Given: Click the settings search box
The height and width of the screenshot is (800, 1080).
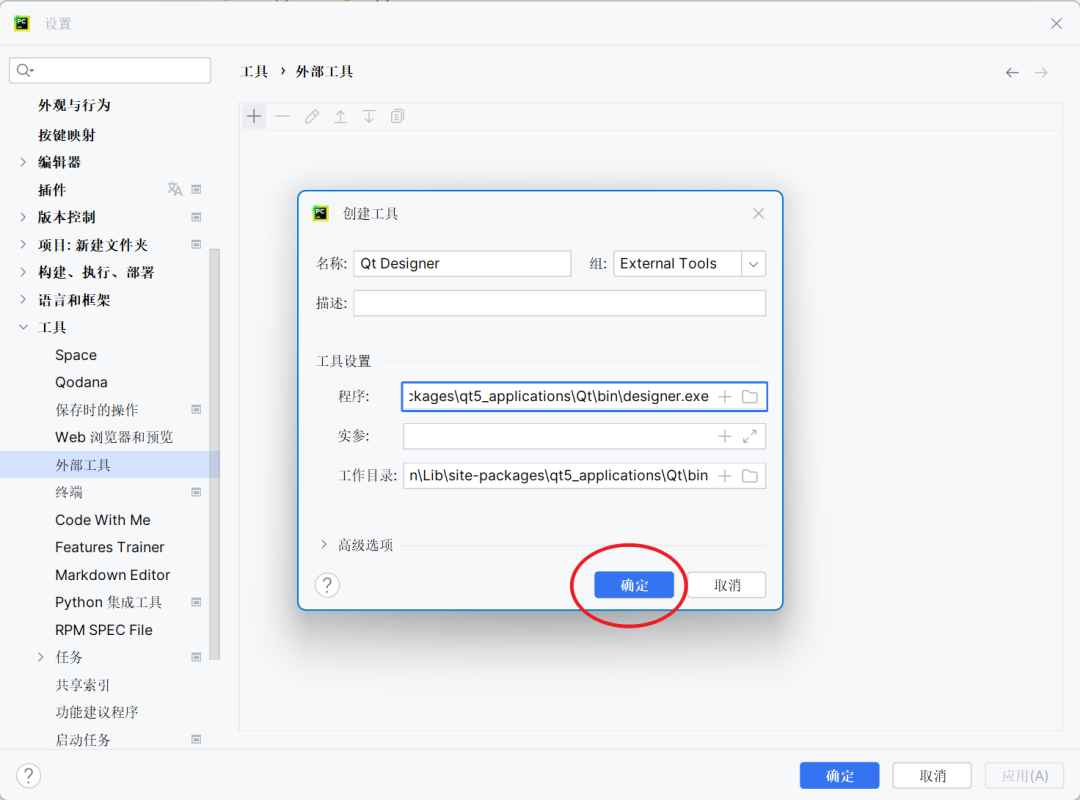Looking at the screenshot, I should pyautogui.click(x=110, y=70).
